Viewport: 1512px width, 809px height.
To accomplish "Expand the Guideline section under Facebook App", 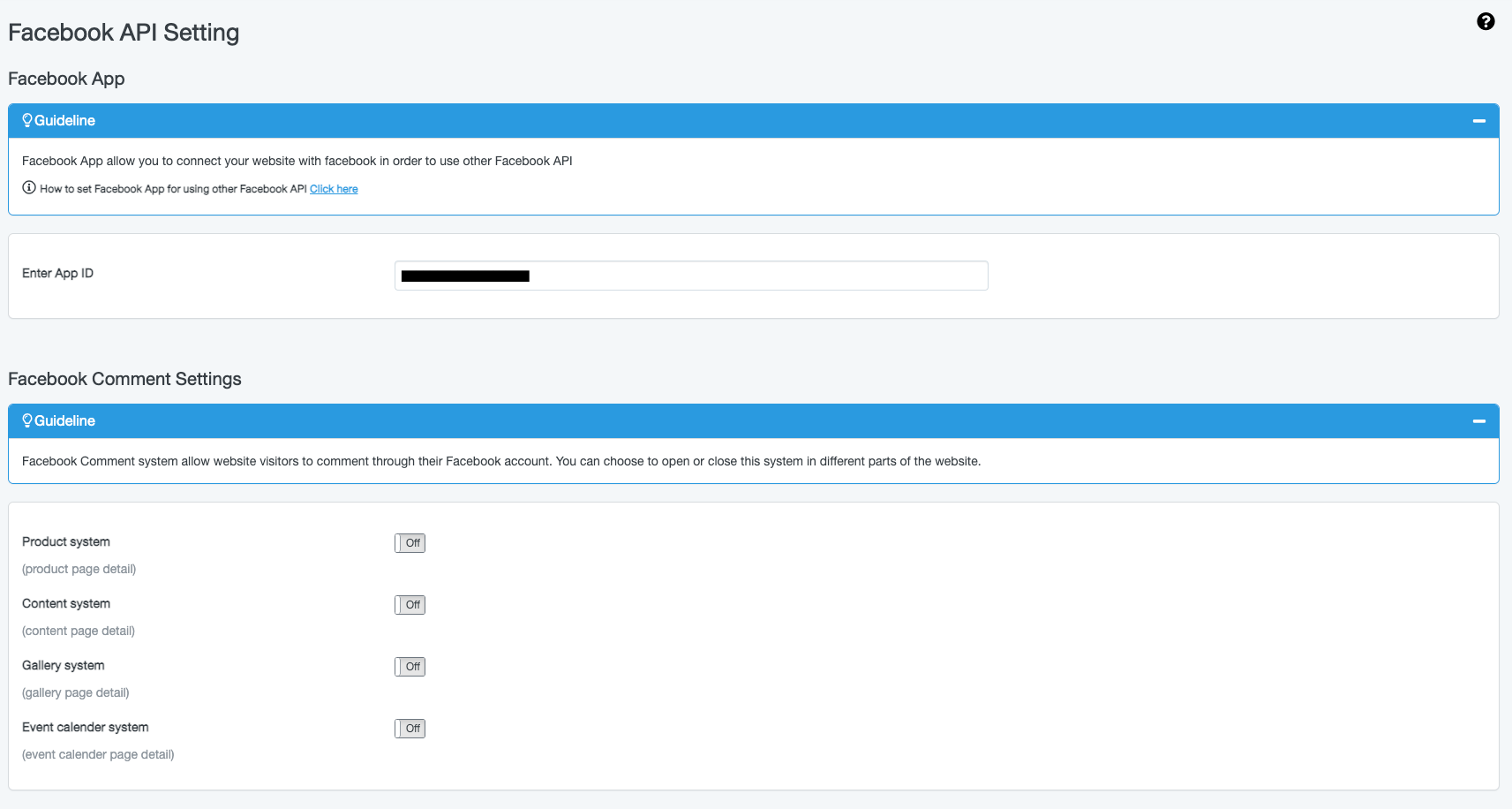I will point(1478,120).
